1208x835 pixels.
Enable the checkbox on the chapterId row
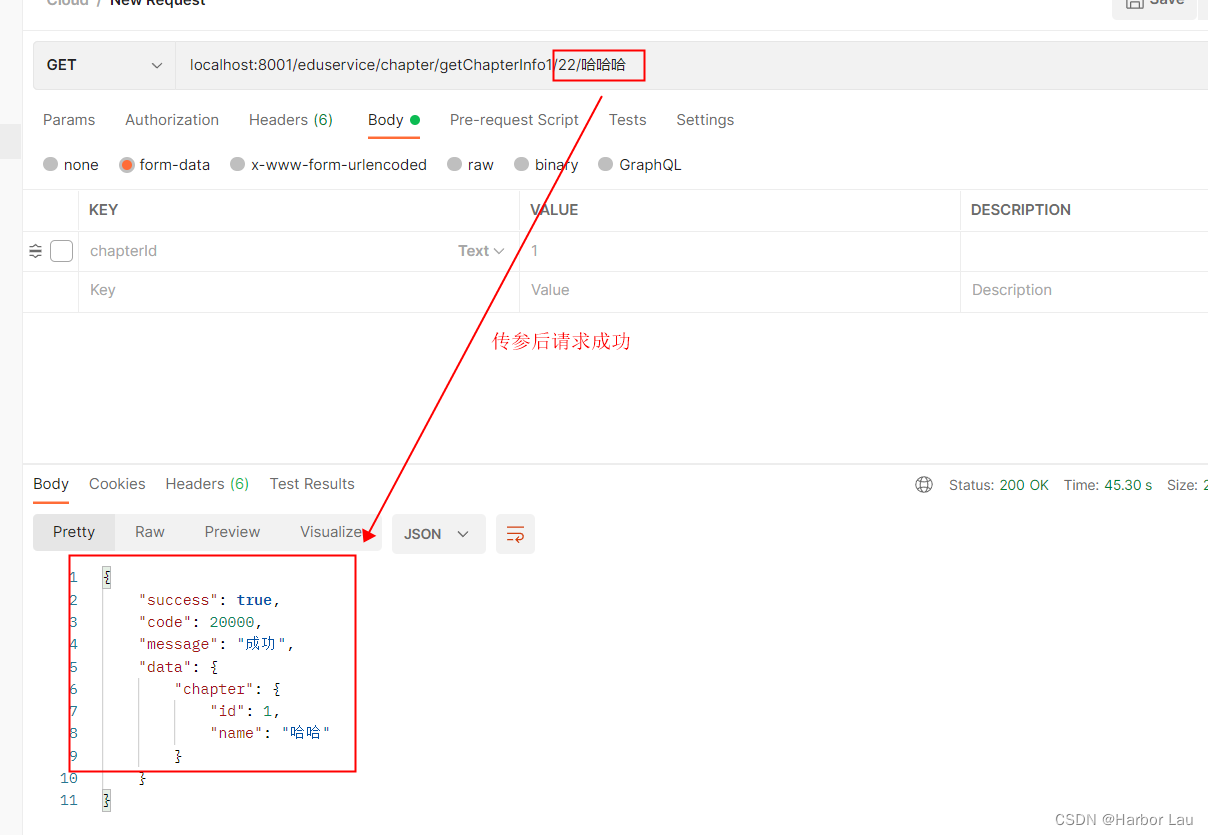point(61,251)
